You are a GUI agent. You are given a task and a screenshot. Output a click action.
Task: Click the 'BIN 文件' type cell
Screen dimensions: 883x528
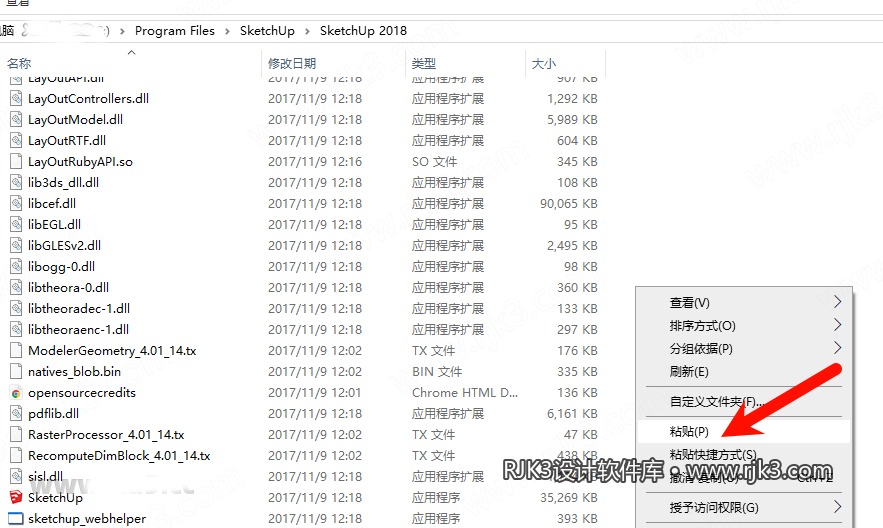[436, 372]
